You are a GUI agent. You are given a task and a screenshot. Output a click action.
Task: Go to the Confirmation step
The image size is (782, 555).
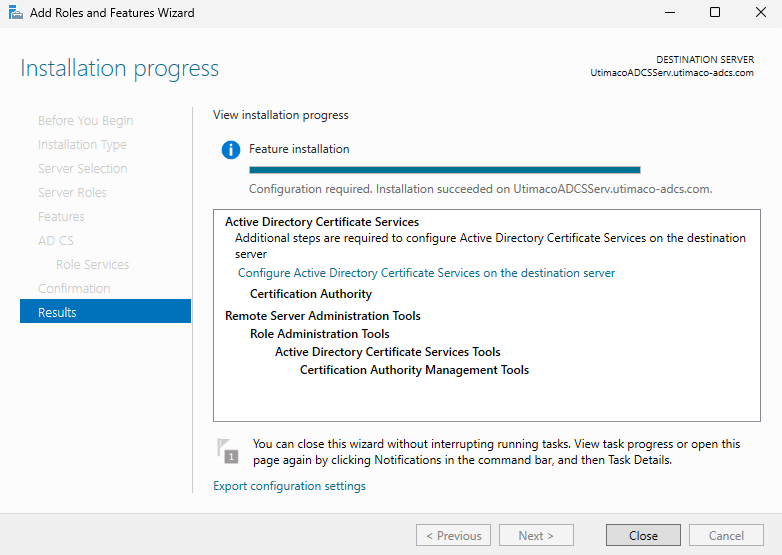(x=74, y=288)
